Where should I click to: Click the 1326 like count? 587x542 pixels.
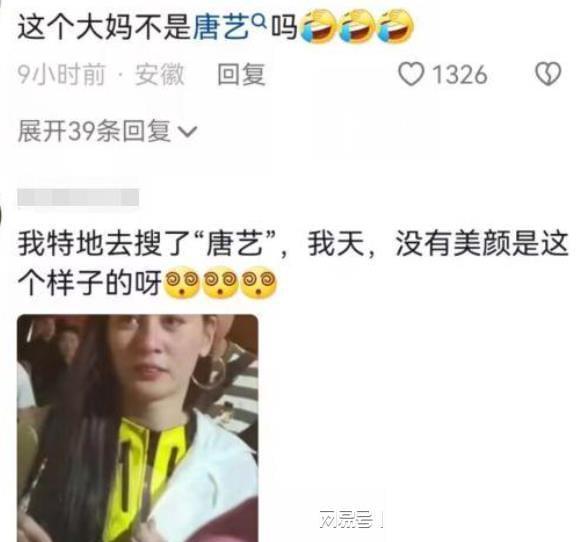coord(460,74)
